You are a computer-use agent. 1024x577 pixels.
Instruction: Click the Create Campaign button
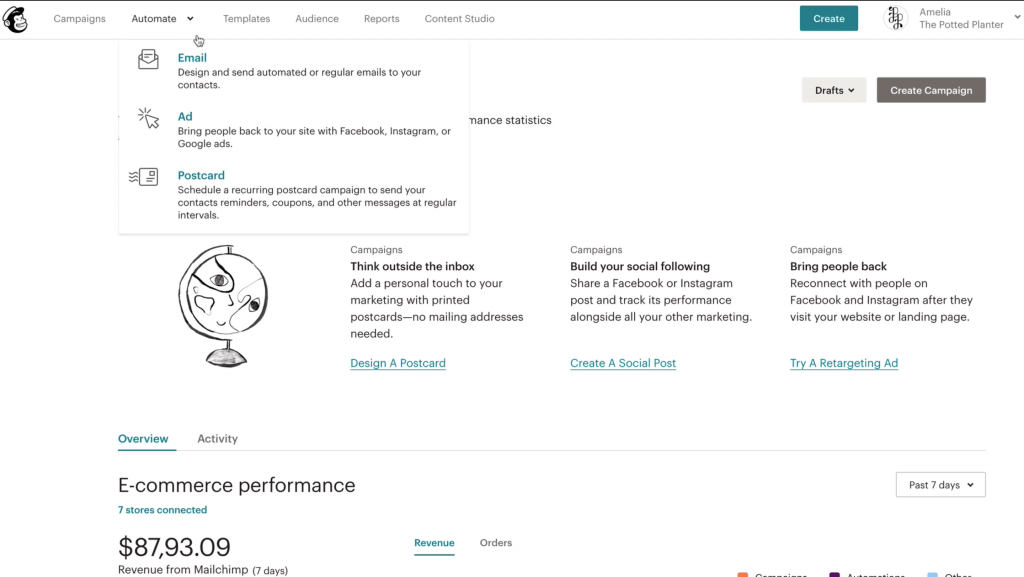[x=931, y=90]
